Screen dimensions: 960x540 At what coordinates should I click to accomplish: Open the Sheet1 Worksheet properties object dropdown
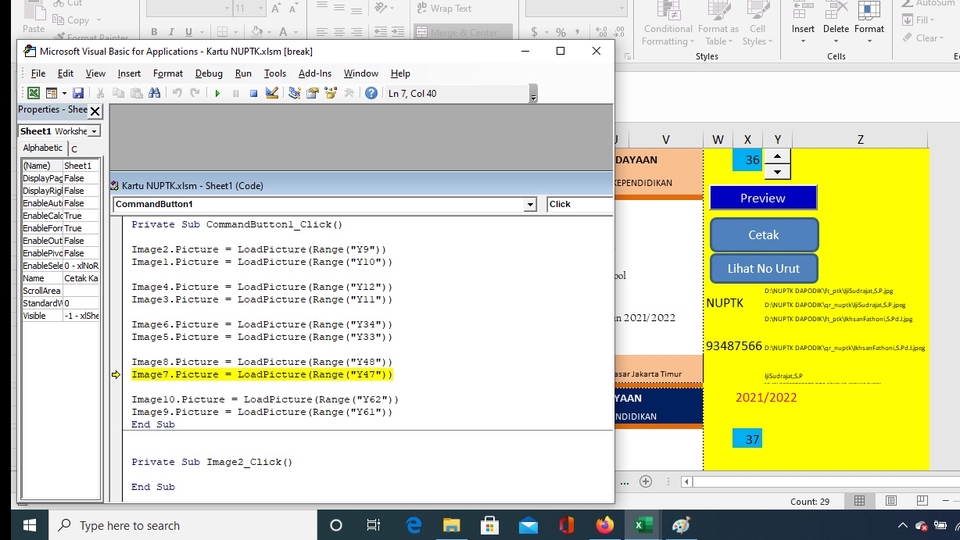94,131
